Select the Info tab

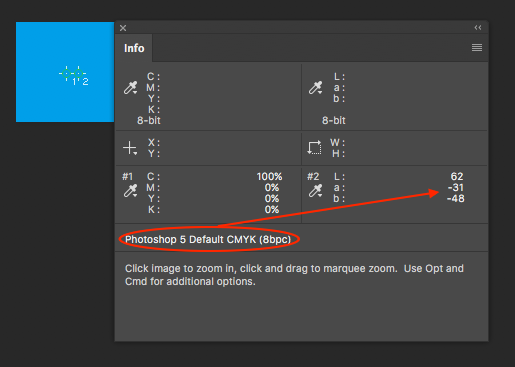[x=134, y=48]
